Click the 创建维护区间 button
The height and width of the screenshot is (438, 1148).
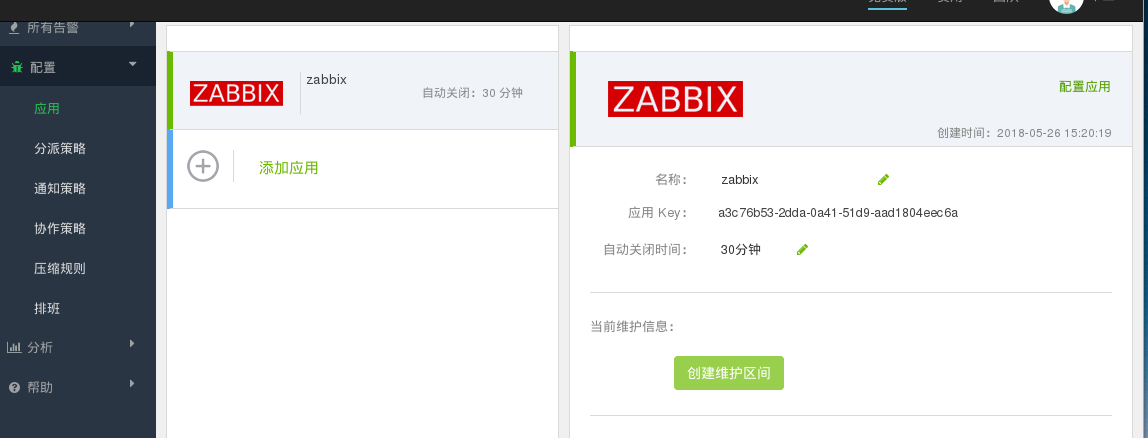point(728,374)
